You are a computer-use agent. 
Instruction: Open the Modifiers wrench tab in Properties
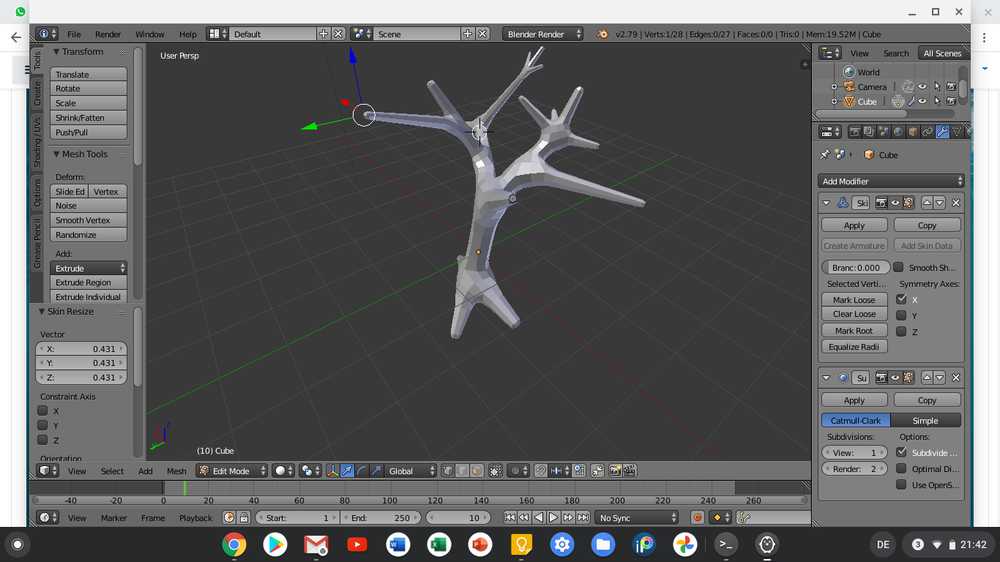point(942,131)
